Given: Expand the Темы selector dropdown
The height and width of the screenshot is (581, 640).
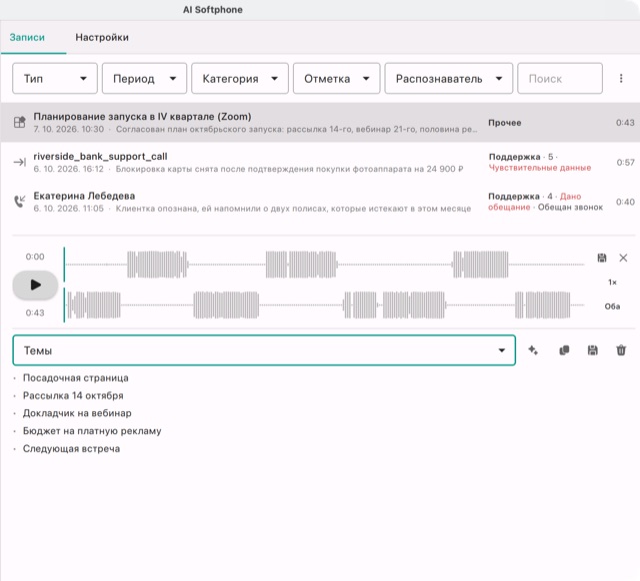Looking at the screenshot, I should tap(264, 350).
